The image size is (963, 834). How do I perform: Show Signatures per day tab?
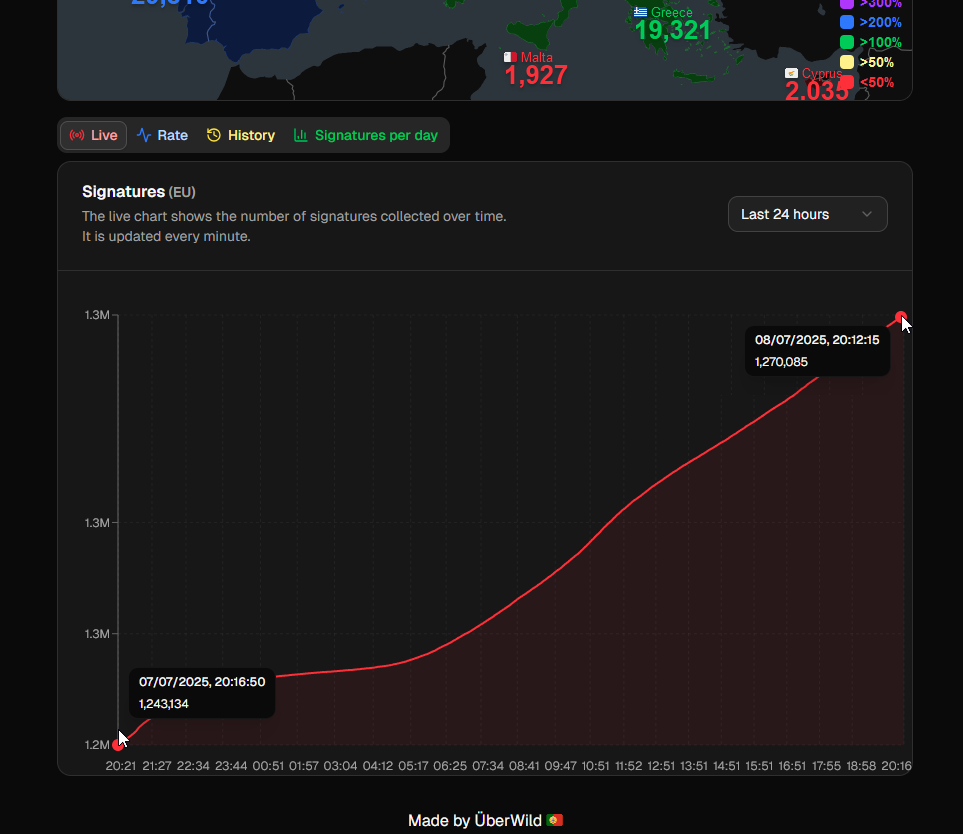pos(366,135)
